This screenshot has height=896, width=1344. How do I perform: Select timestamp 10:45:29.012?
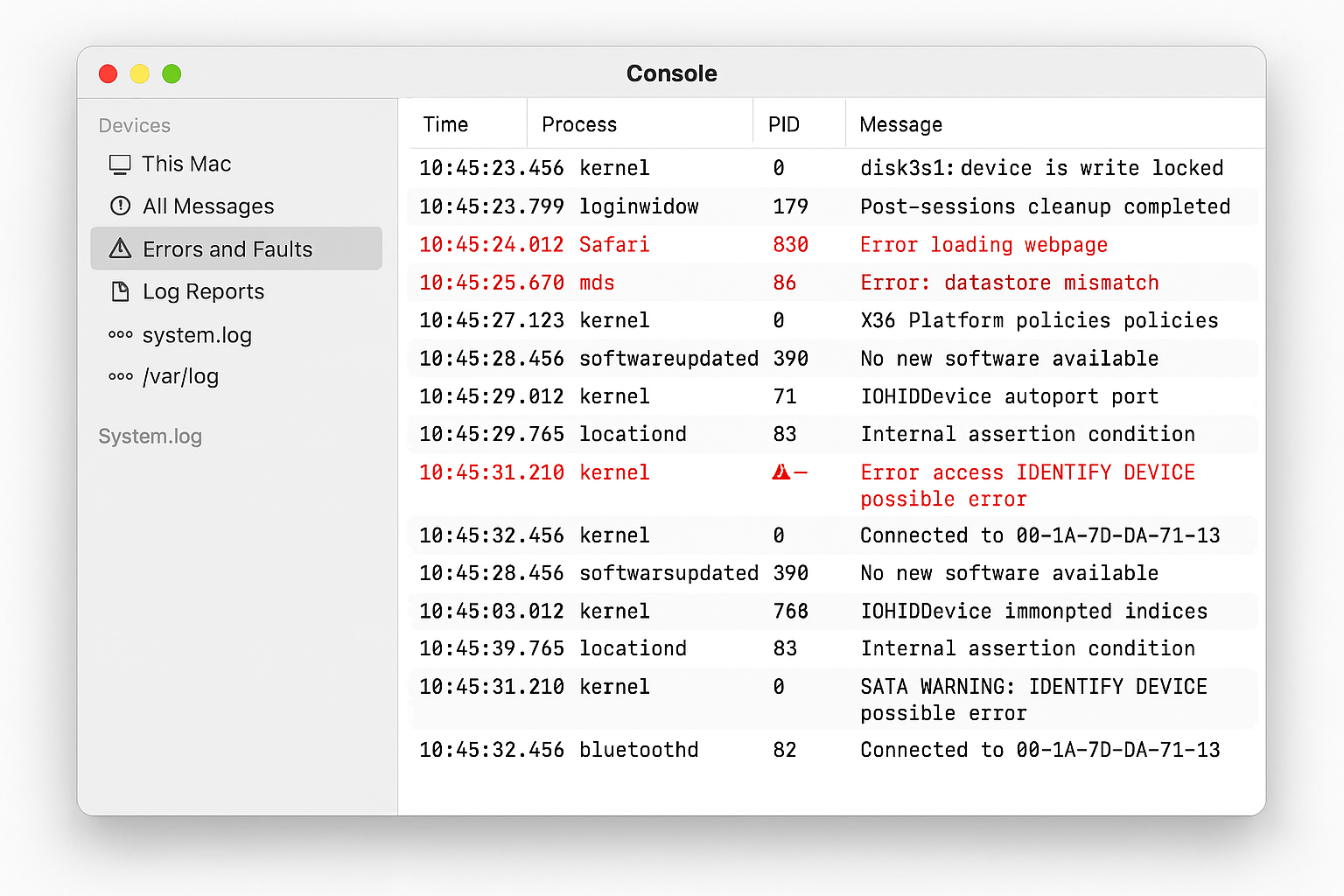pos(492,396)
